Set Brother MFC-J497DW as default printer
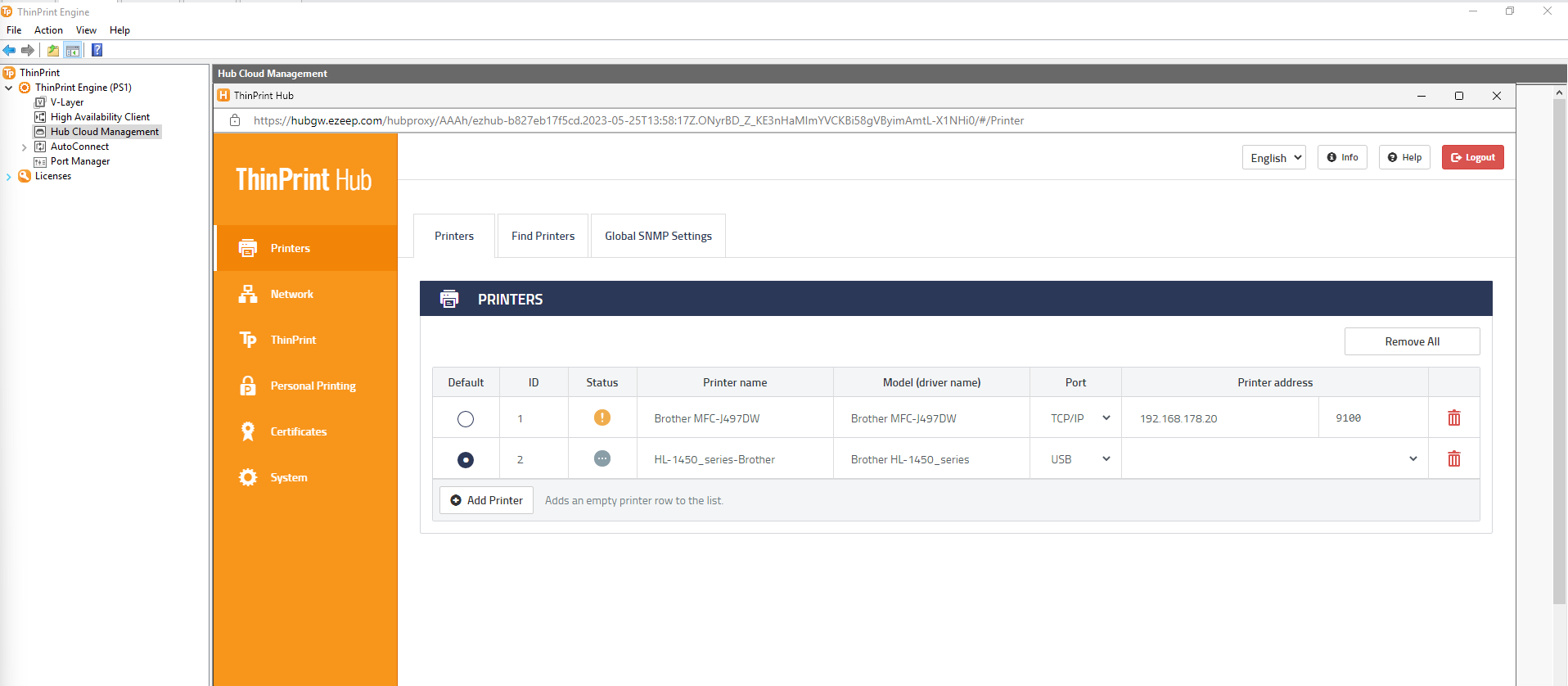The image size is (1568, 686). [466, 419]
